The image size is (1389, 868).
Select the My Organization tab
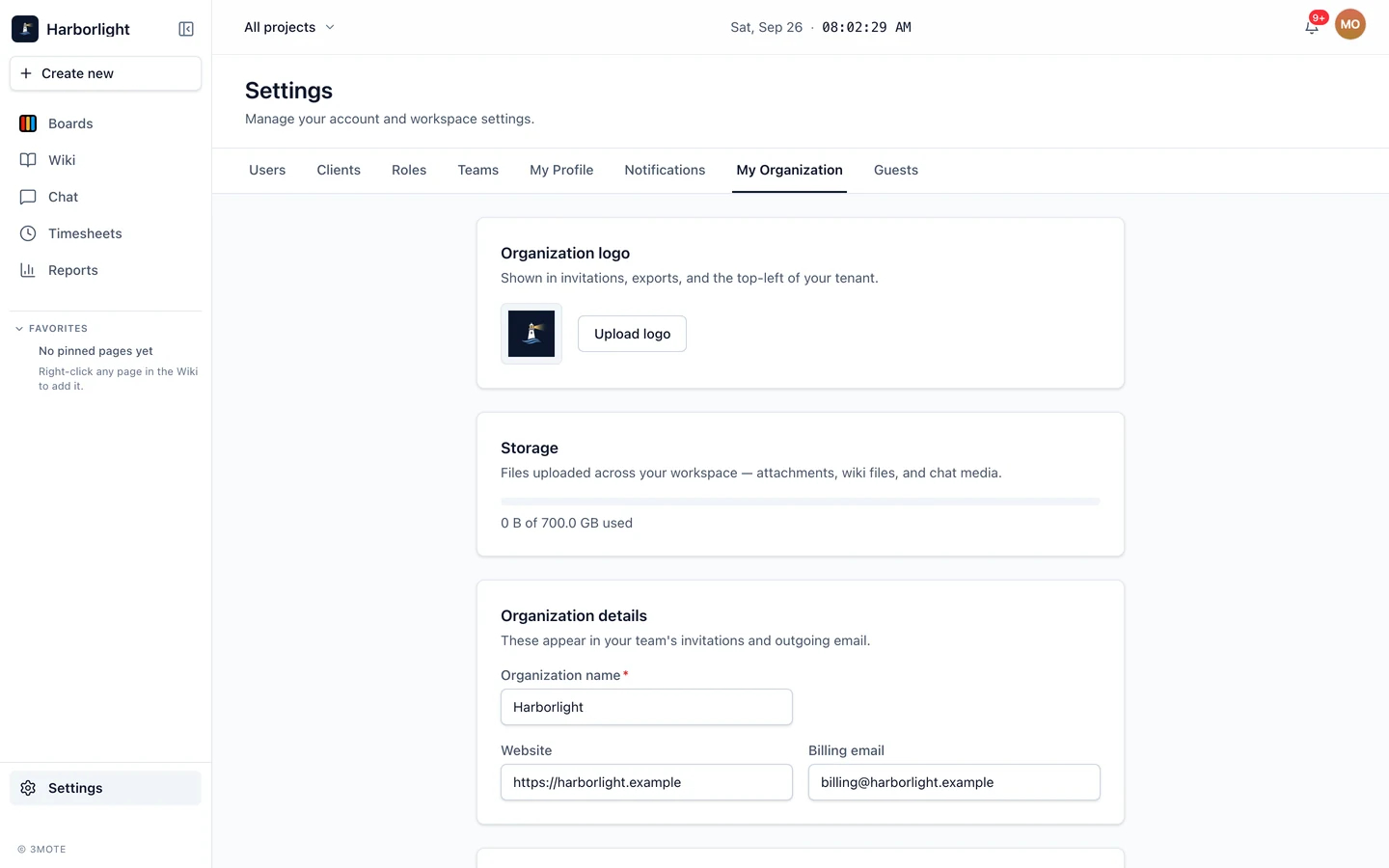(789, 170)
